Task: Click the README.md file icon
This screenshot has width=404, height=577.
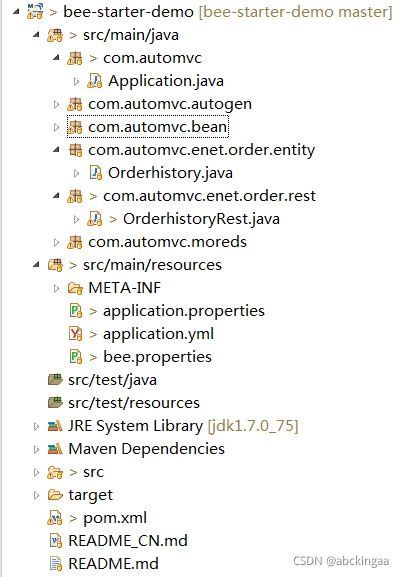Action: (56, 564)
